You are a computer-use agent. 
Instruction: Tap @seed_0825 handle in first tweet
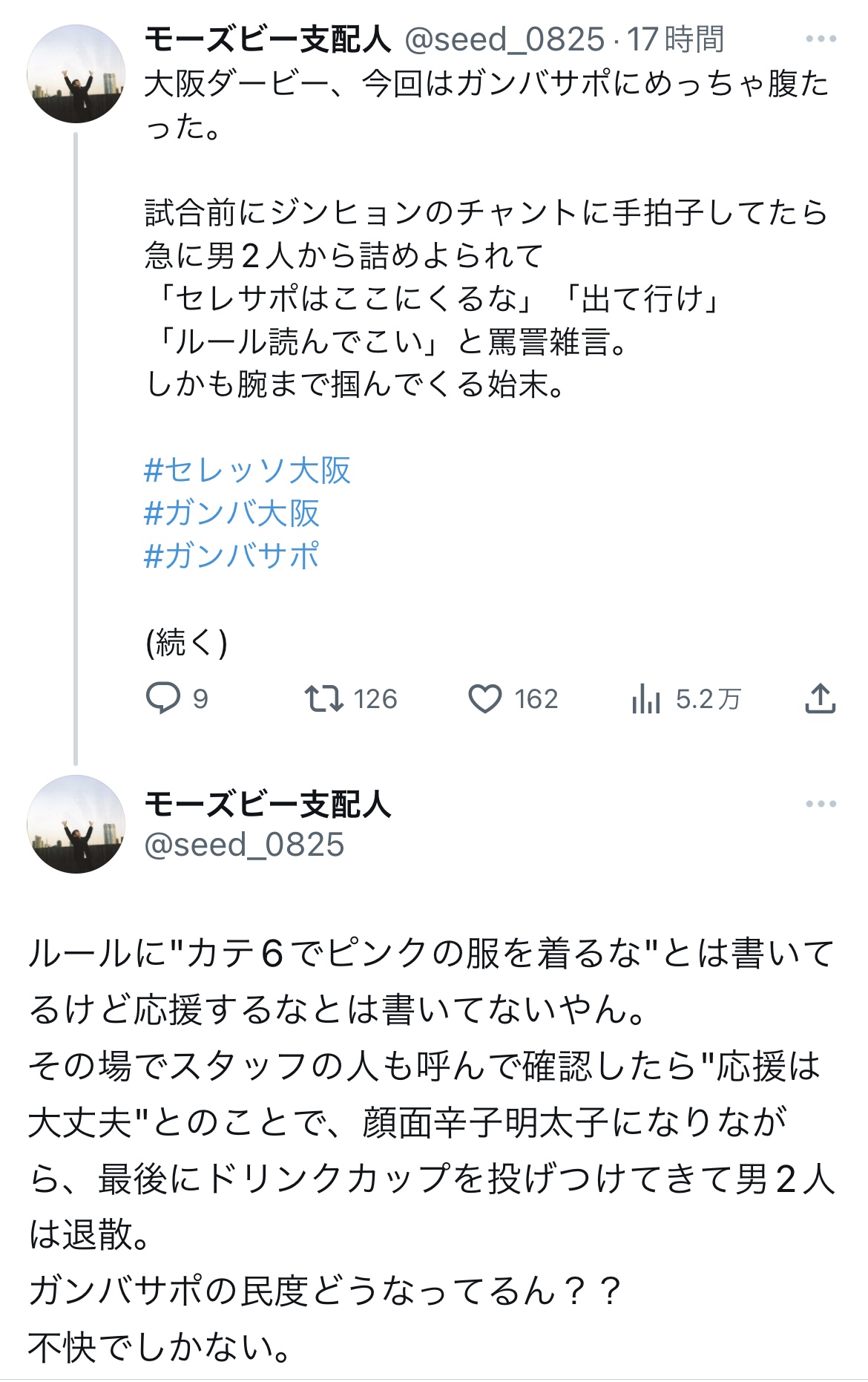point(504,39)
